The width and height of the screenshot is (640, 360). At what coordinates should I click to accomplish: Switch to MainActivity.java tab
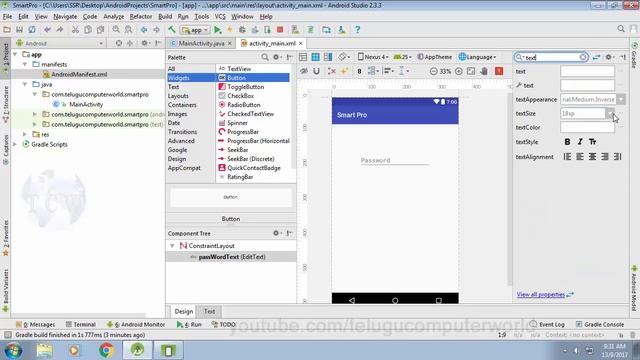201,43
